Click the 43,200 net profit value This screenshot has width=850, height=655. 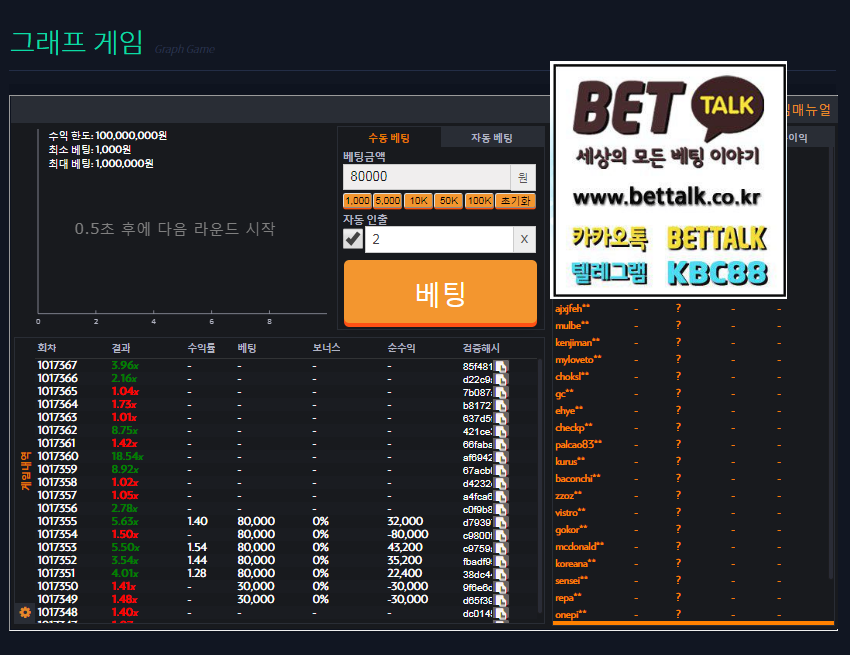click(405, 548)
